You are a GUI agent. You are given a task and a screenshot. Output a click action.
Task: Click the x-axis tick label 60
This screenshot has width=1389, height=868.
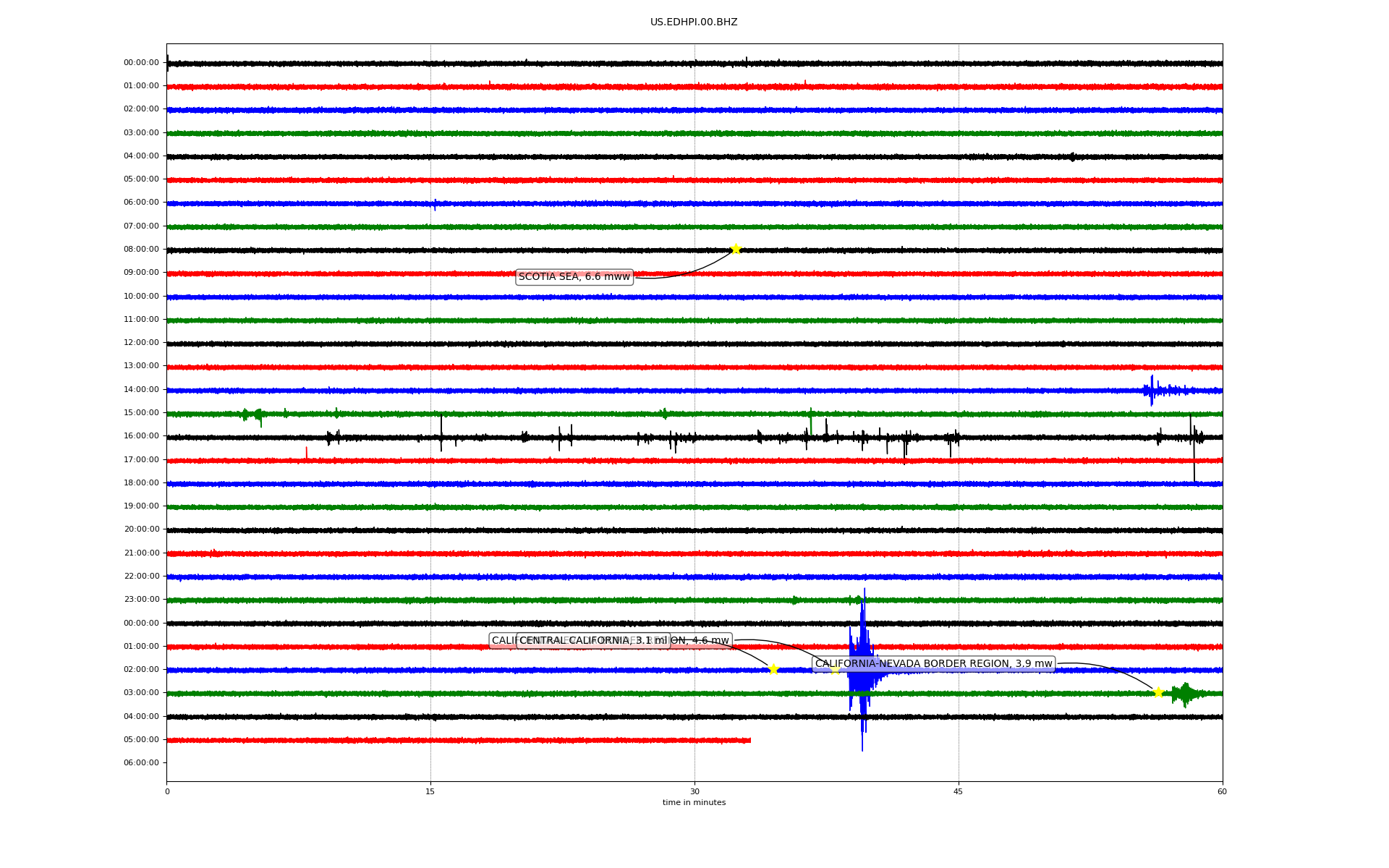click(x=1222, y=792)
